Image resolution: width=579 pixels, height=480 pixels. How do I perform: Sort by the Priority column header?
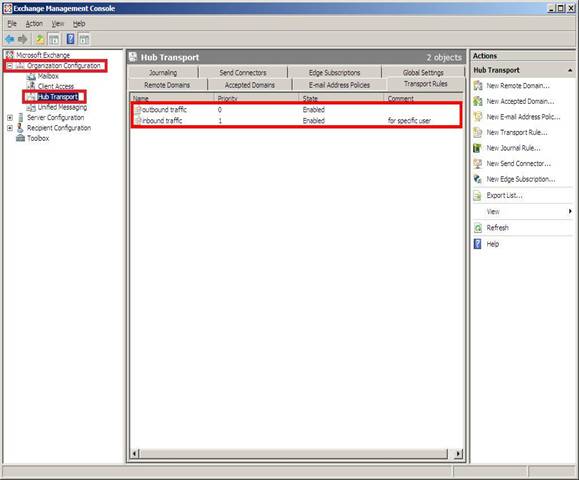coord(257,99)
